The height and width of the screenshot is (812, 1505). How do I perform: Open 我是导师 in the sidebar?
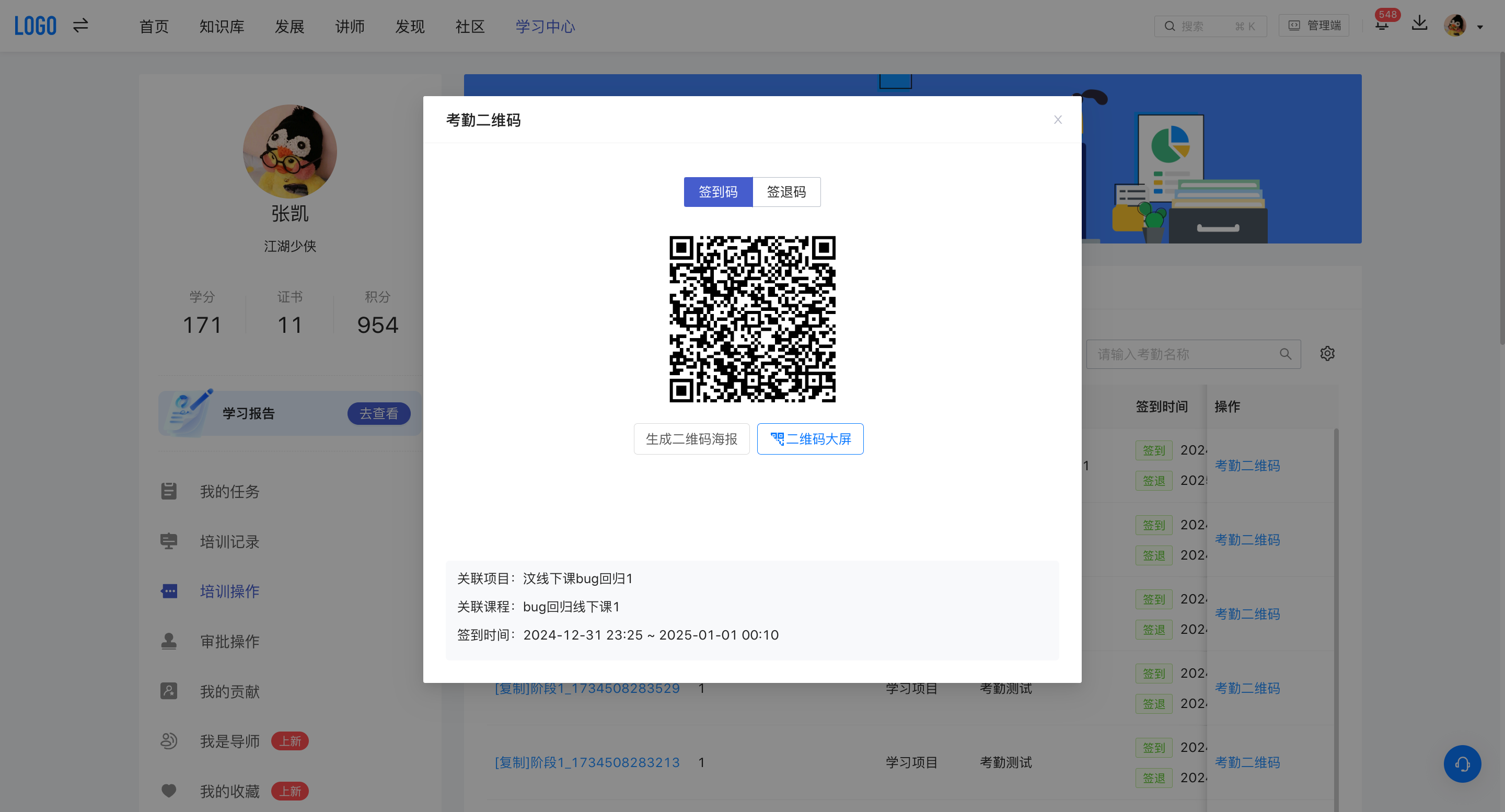click(x=229, y=741)
